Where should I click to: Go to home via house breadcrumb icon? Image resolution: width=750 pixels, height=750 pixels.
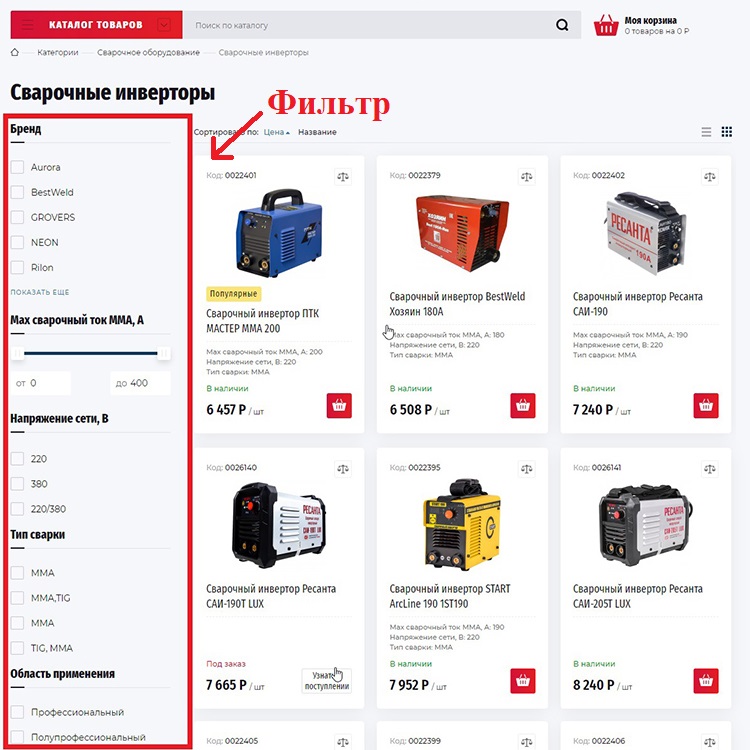[x=15, y=52]
